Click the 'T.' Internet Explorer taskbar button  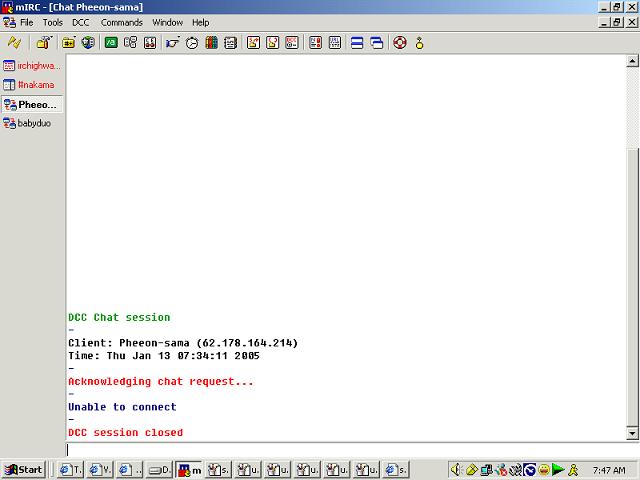(70, 470)
